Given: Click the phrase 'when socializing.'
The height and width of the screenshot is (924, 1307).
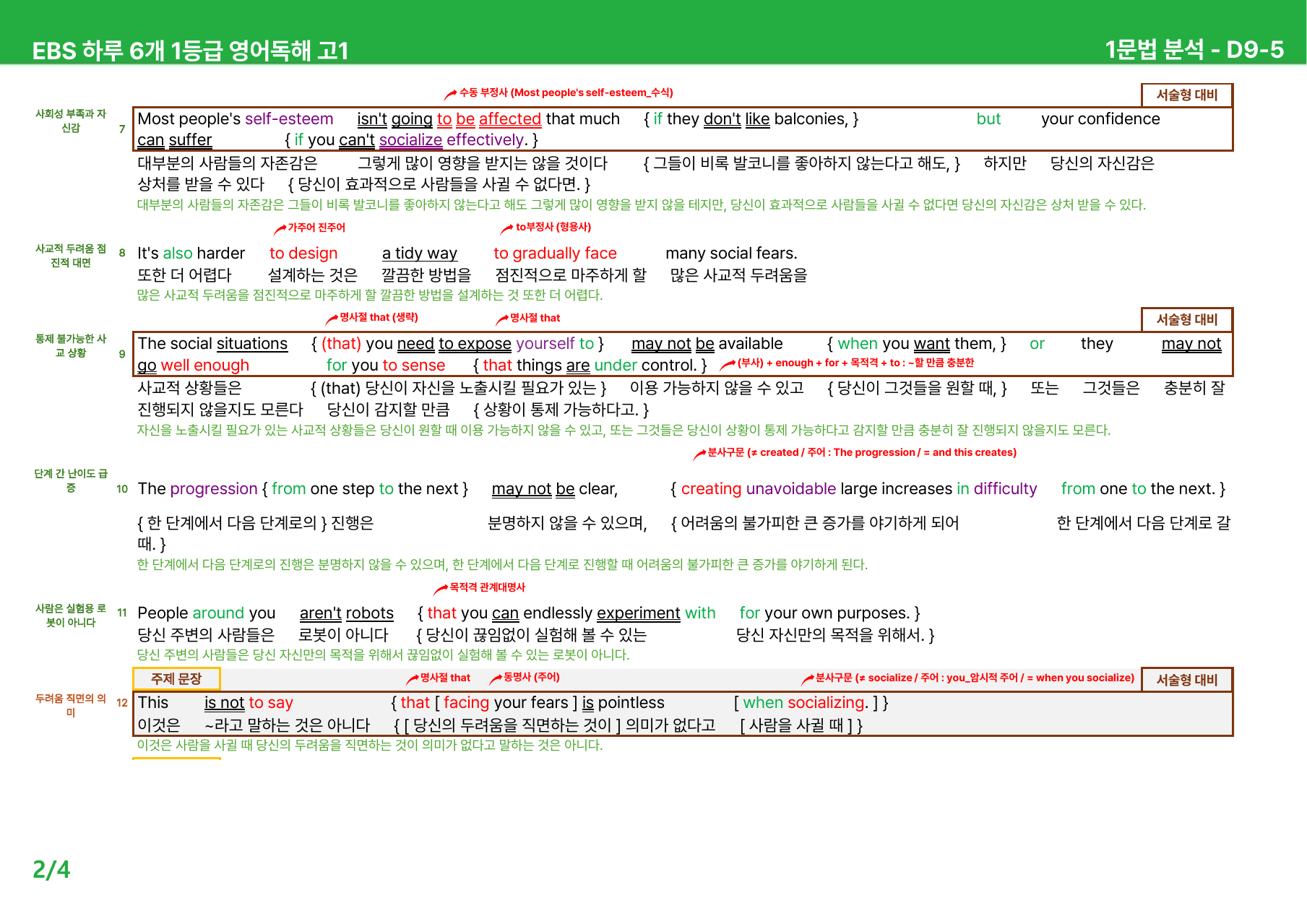Looking at the screenshot, I should pyautogui.click(x=806, y=702).
